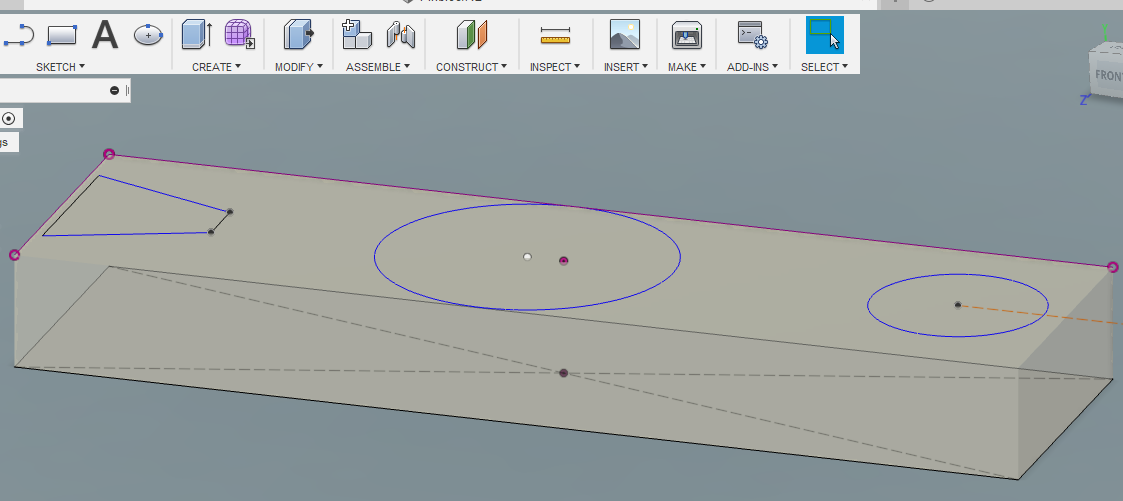Expand the ADD-INS dropdown menu

[753, 67]
